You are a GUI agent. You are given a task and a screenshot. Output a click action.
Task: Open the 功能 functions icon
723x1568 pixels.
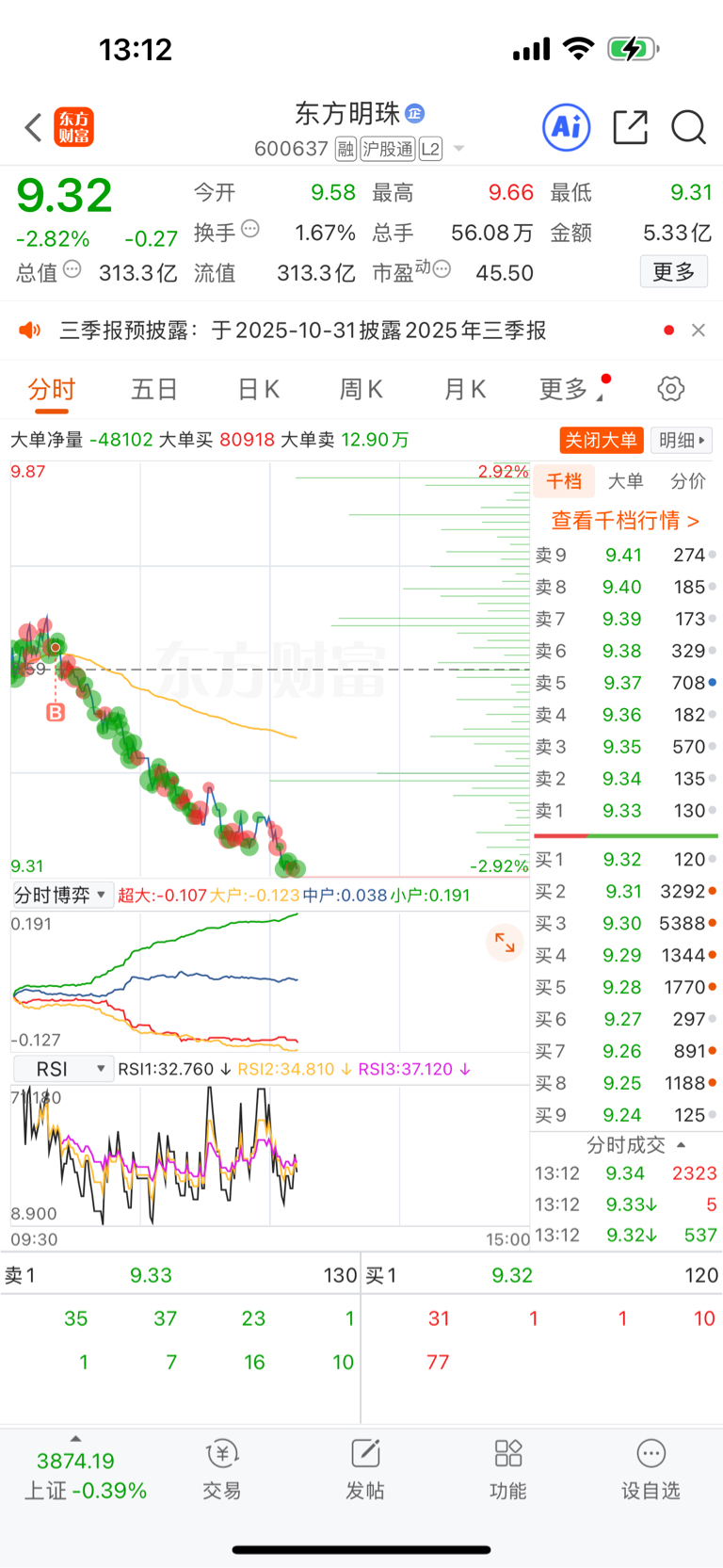pyautogui.click(x=508, y=1469)
